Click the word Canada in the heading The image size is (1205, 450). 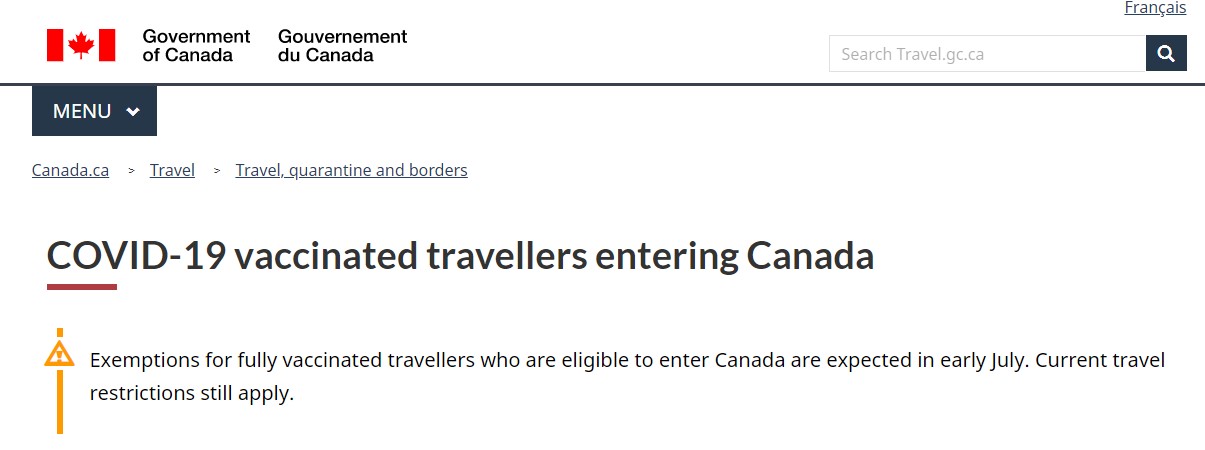point(810,257)
